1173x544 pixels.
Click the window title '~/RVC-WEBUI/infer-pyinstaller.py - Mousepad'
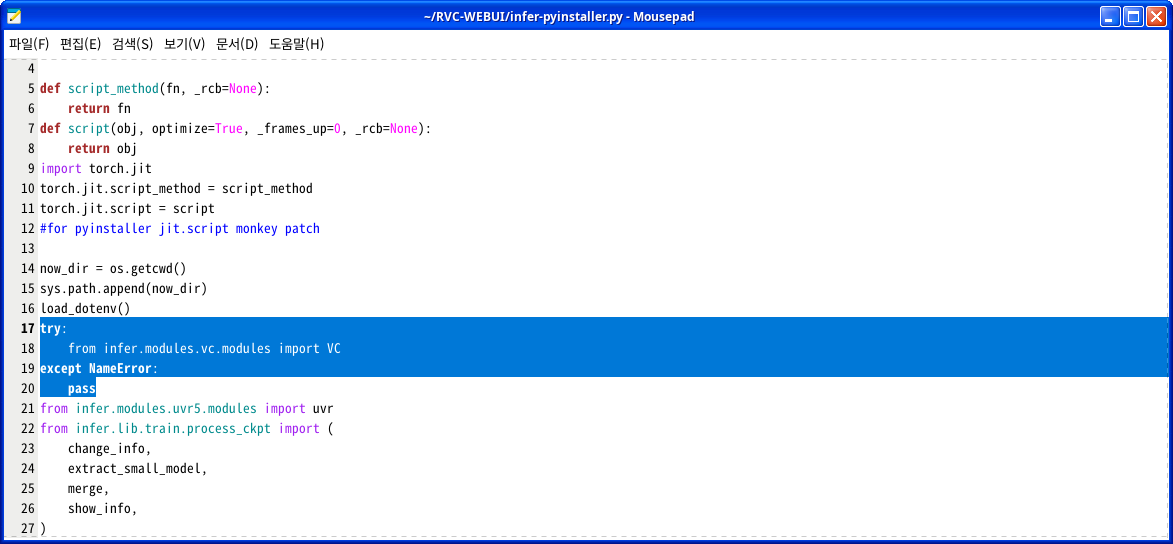click(559, 16)
